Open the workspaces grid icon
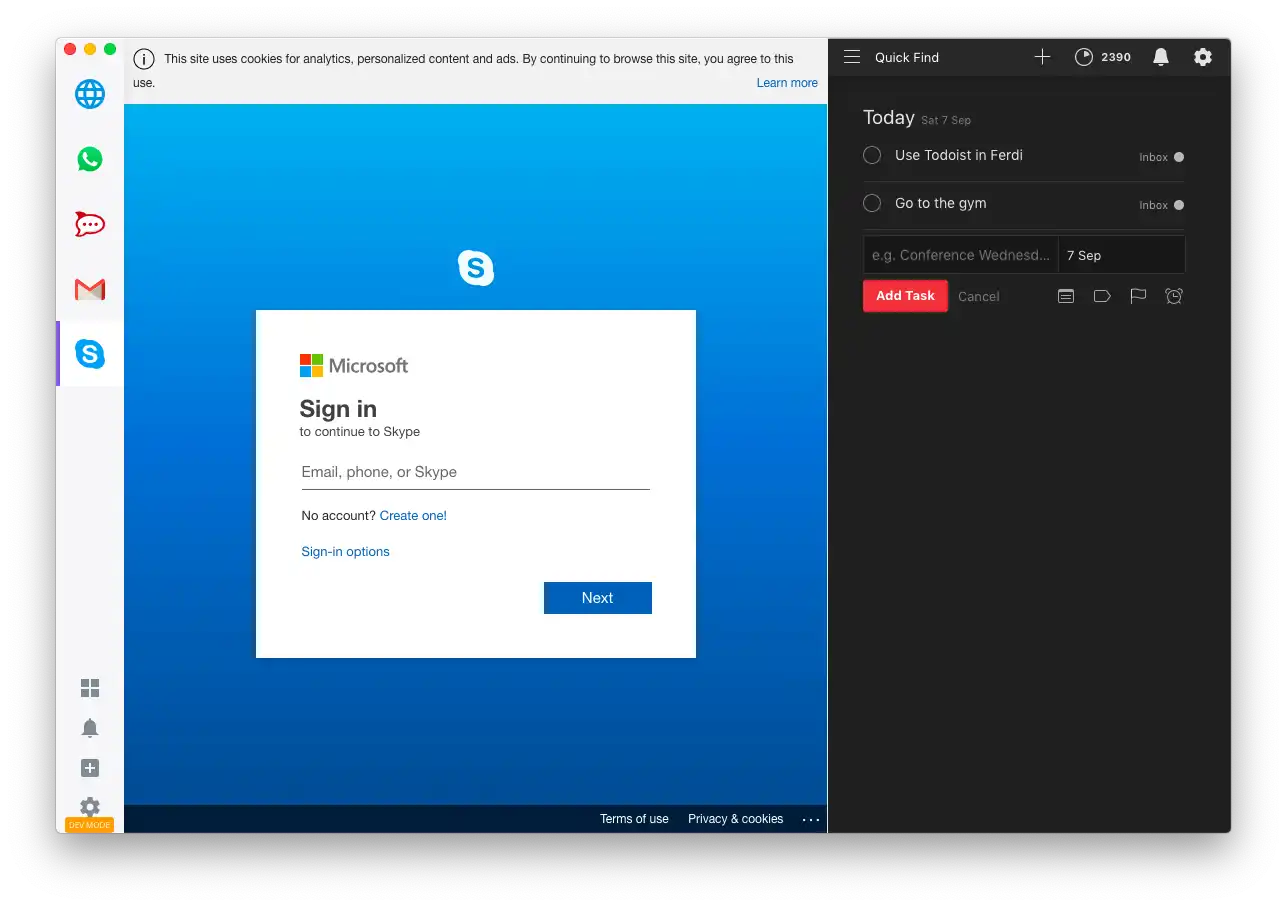This screenshot has width=1287, height=907. tap(90, 688)
